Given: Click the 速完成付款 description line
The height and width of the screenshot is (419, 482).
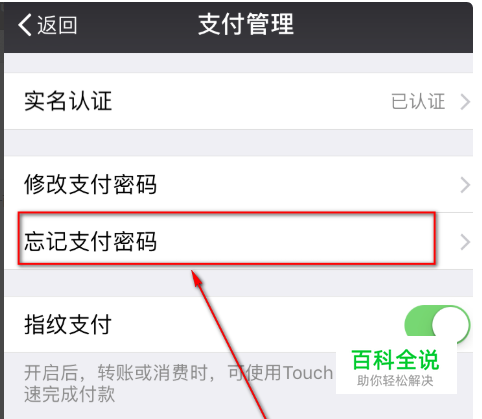Looking at the screenshot, I should point(70,394).
